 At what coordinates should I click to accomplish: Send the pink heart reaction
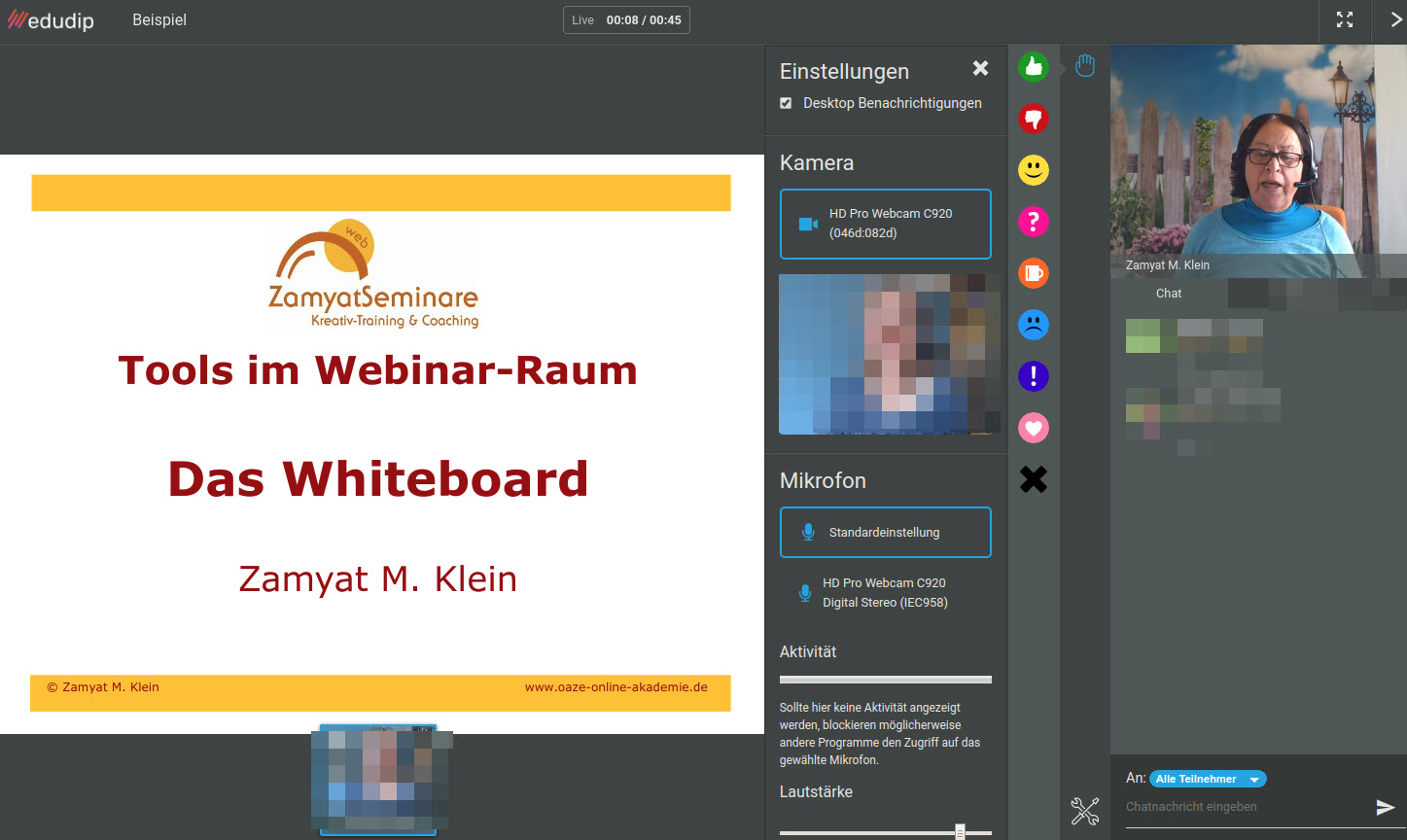(1033, 428)
